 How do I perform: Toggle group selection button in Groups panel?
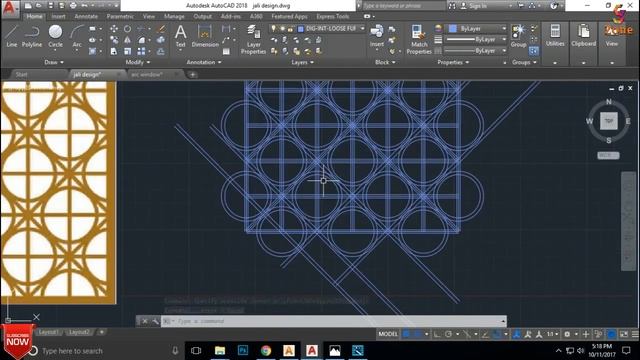tap(533, 51)
